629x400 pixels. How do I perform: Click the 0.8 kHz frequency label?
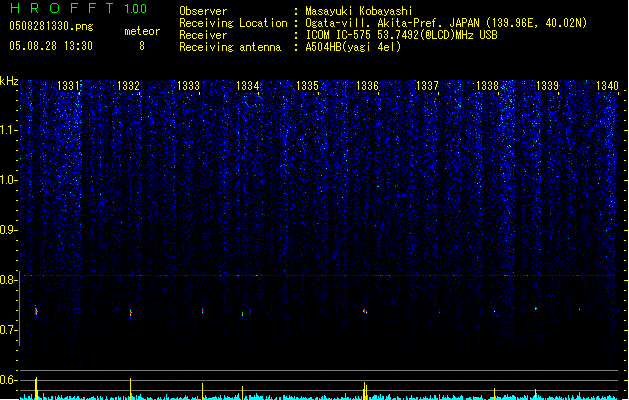8,280
